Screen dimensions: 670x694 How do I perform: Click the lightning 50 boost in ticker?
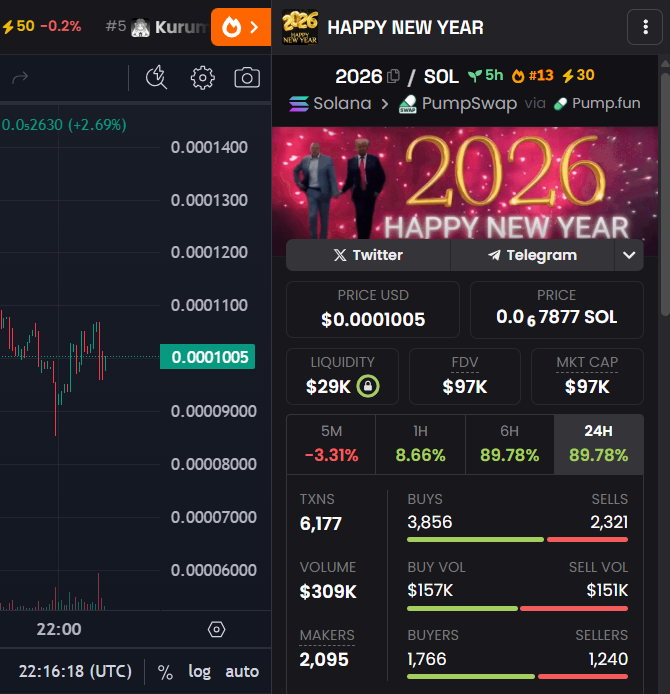[18, 26]
